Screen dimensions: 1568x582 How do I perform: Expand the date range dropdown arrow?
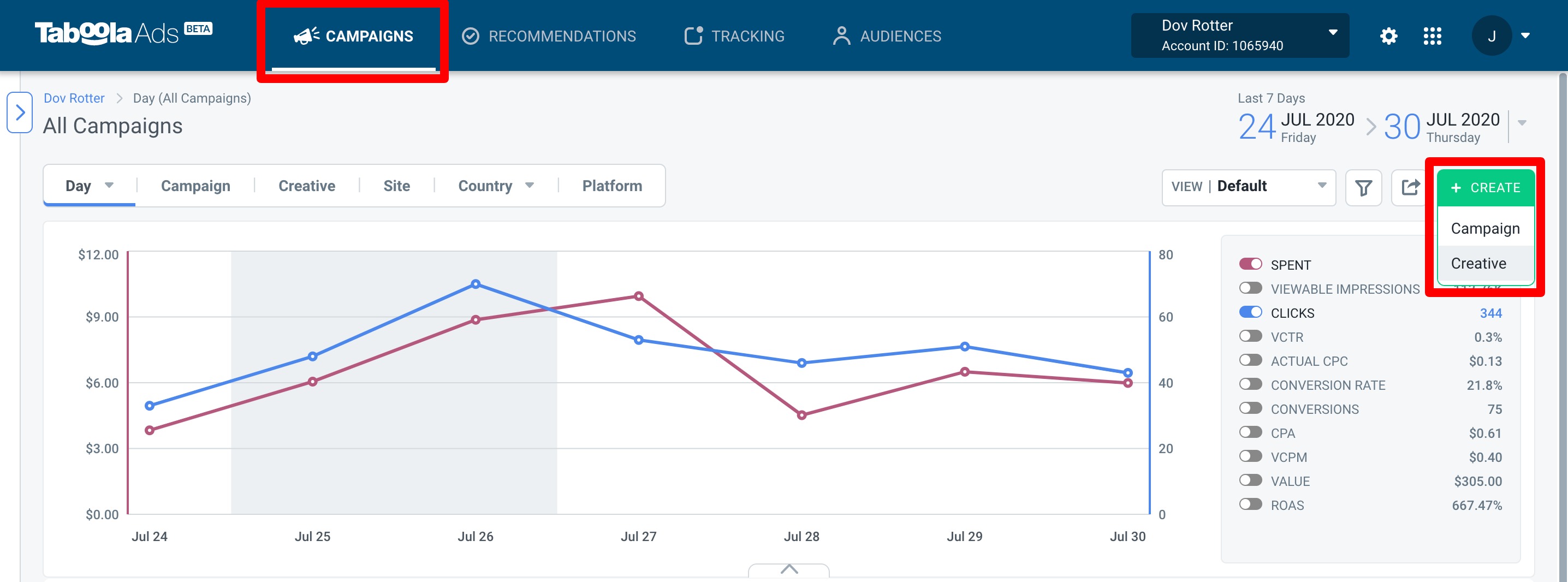point(1522,123)
